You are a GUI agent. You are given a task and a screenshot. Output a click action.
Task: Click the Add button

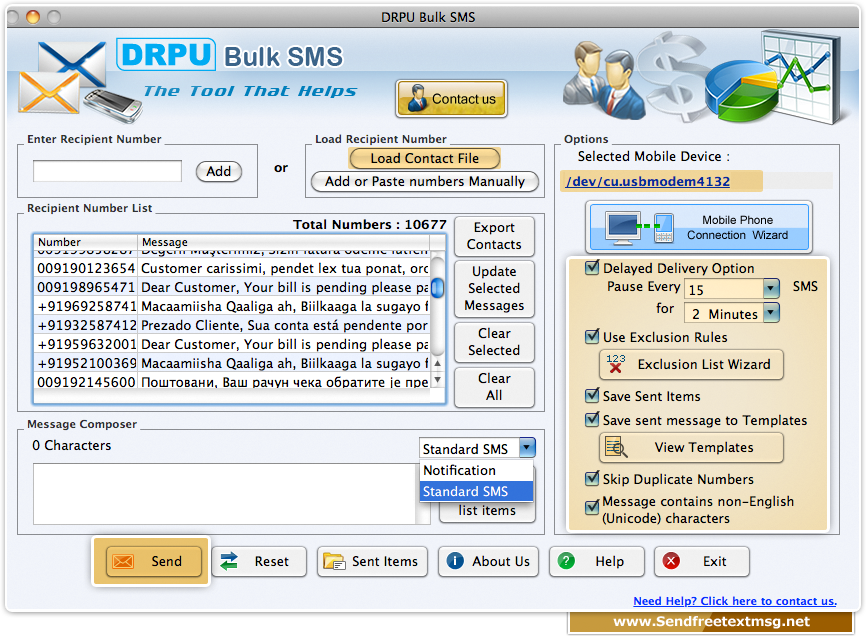219,171
